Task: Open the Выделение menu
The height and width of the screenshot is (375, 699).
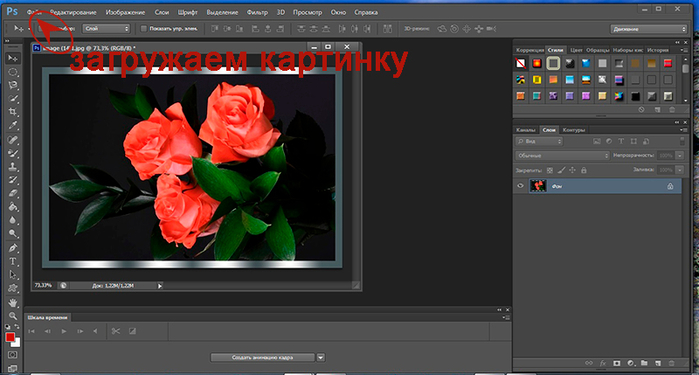Action: tap(222, 12)
